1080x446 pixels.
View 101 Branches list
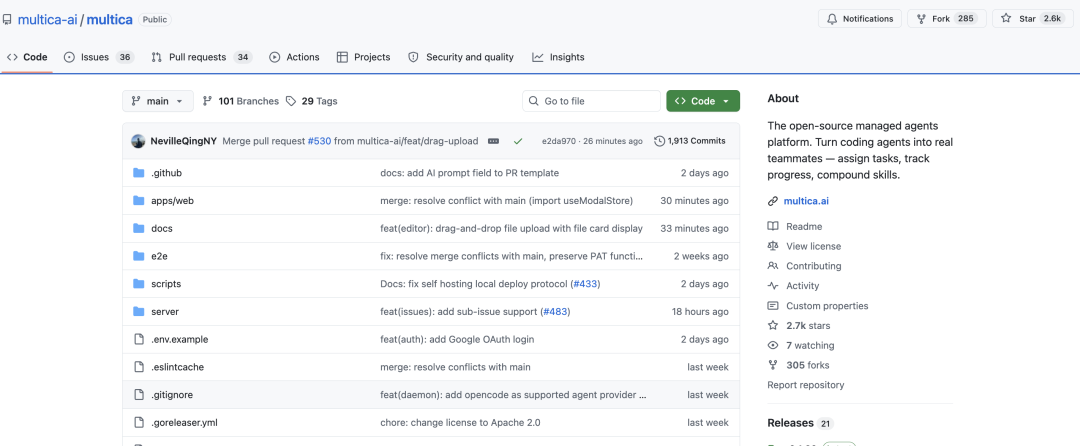click(x=240, y=101)
